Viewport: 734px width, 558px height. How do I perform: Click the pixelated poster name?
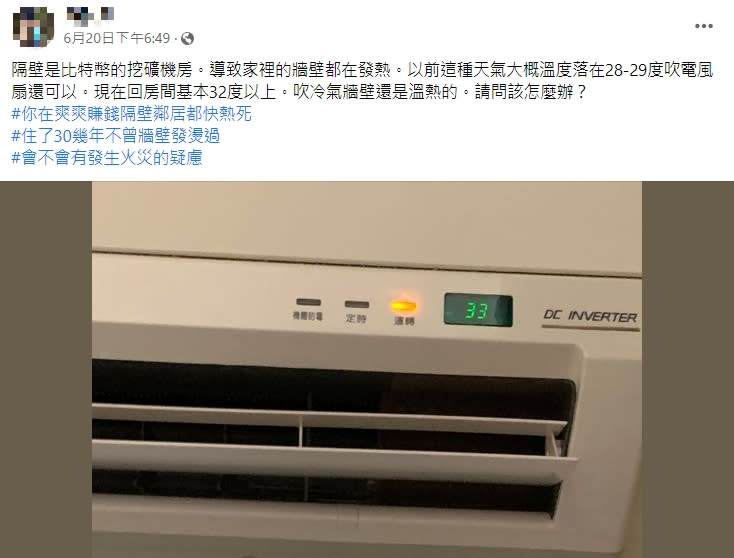[x=90, y=15]
